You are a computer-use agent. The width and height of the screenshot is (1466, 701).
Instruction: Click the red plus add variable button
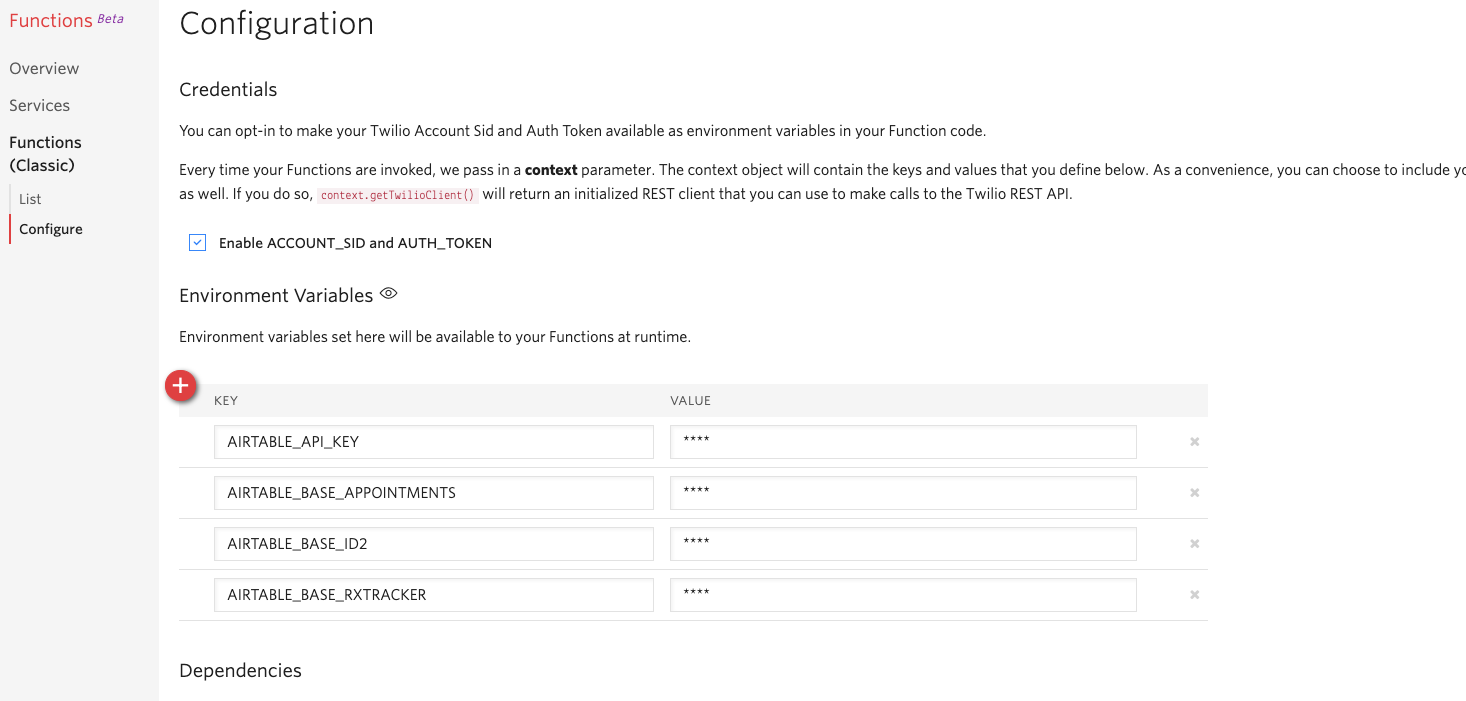pyautogui.click(x=181, y=386)
